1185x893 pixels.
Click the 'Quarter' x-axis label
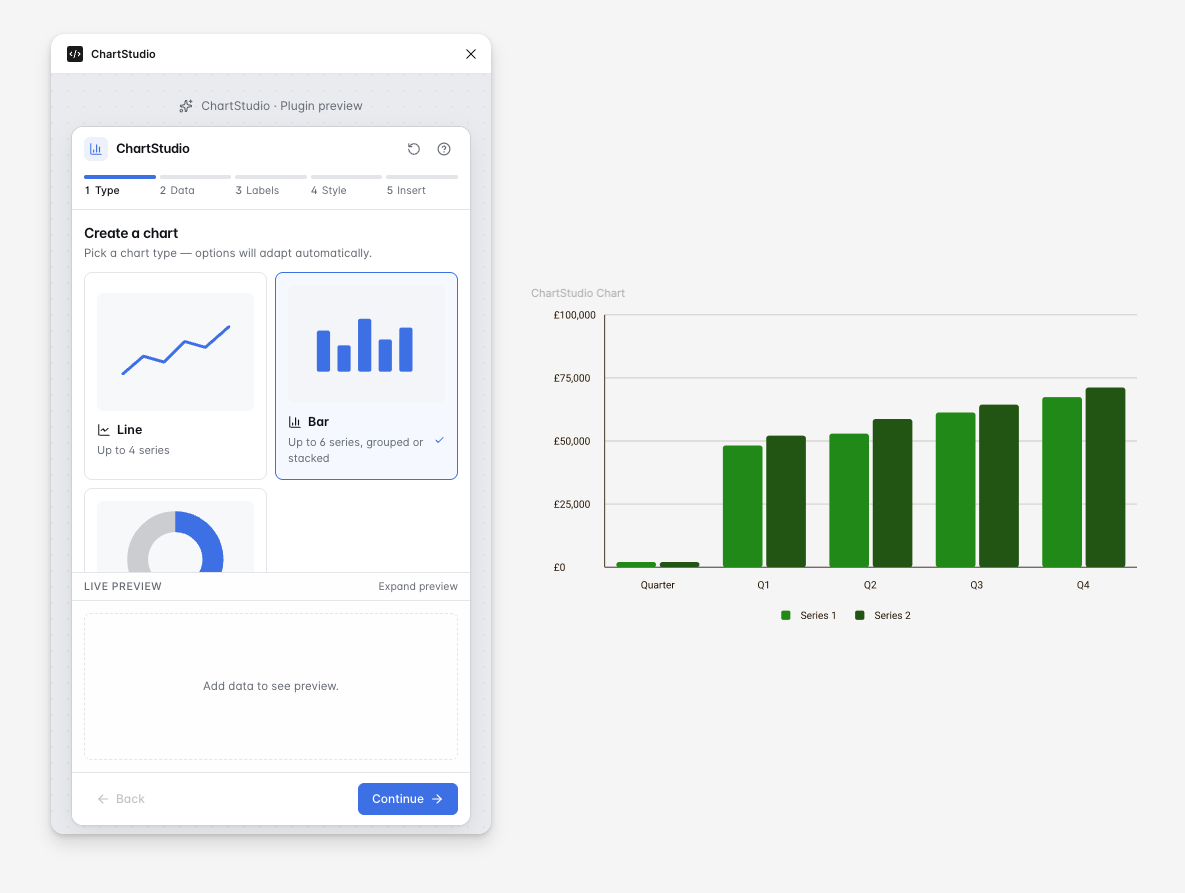click(657, 585)
